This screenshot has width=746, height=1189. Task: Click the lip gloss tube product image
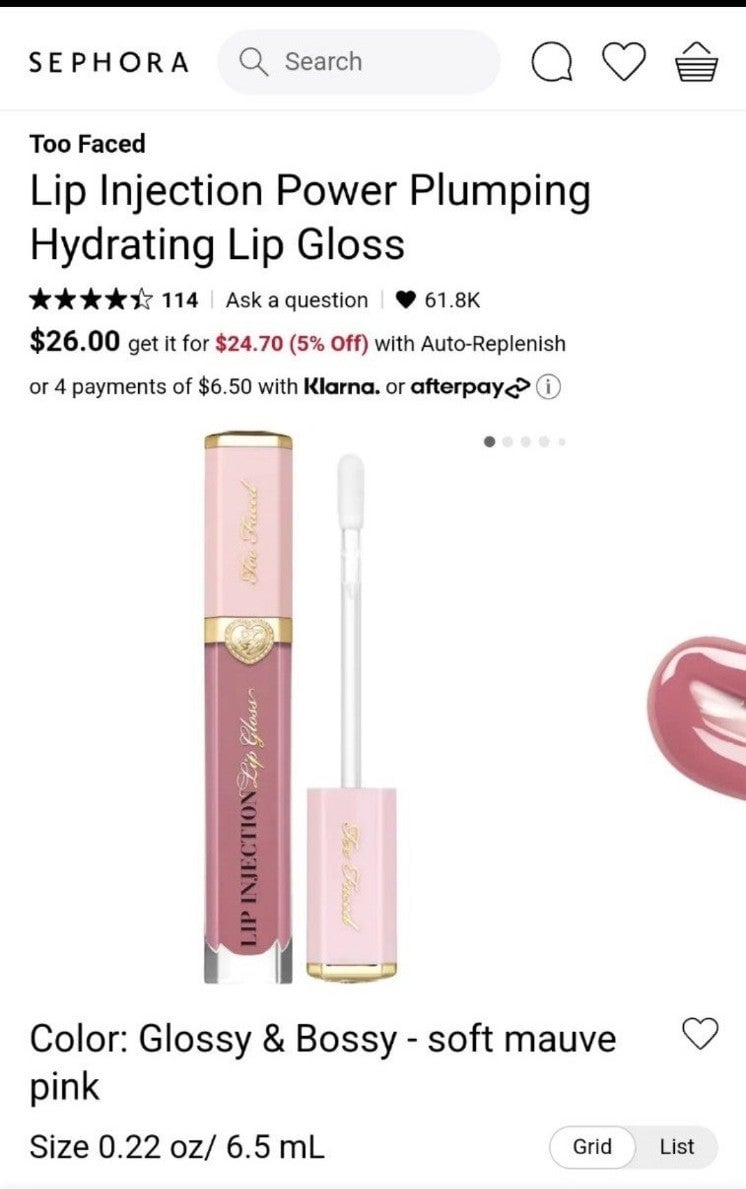300,708
